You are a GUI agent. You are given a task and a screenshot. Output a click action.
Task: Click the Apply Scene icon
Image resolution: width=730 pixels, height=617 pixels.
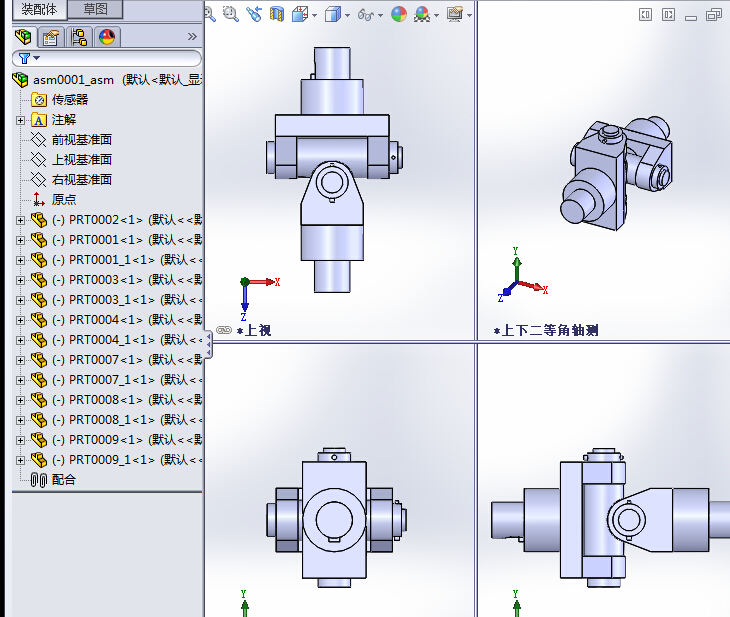tap(422, 14)
